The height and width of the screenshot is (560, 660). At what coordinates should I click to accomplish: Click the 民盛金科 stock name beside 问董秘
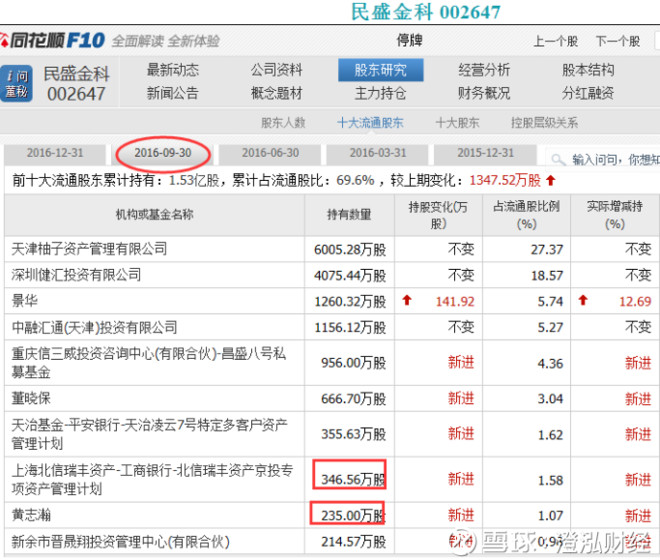77,74
